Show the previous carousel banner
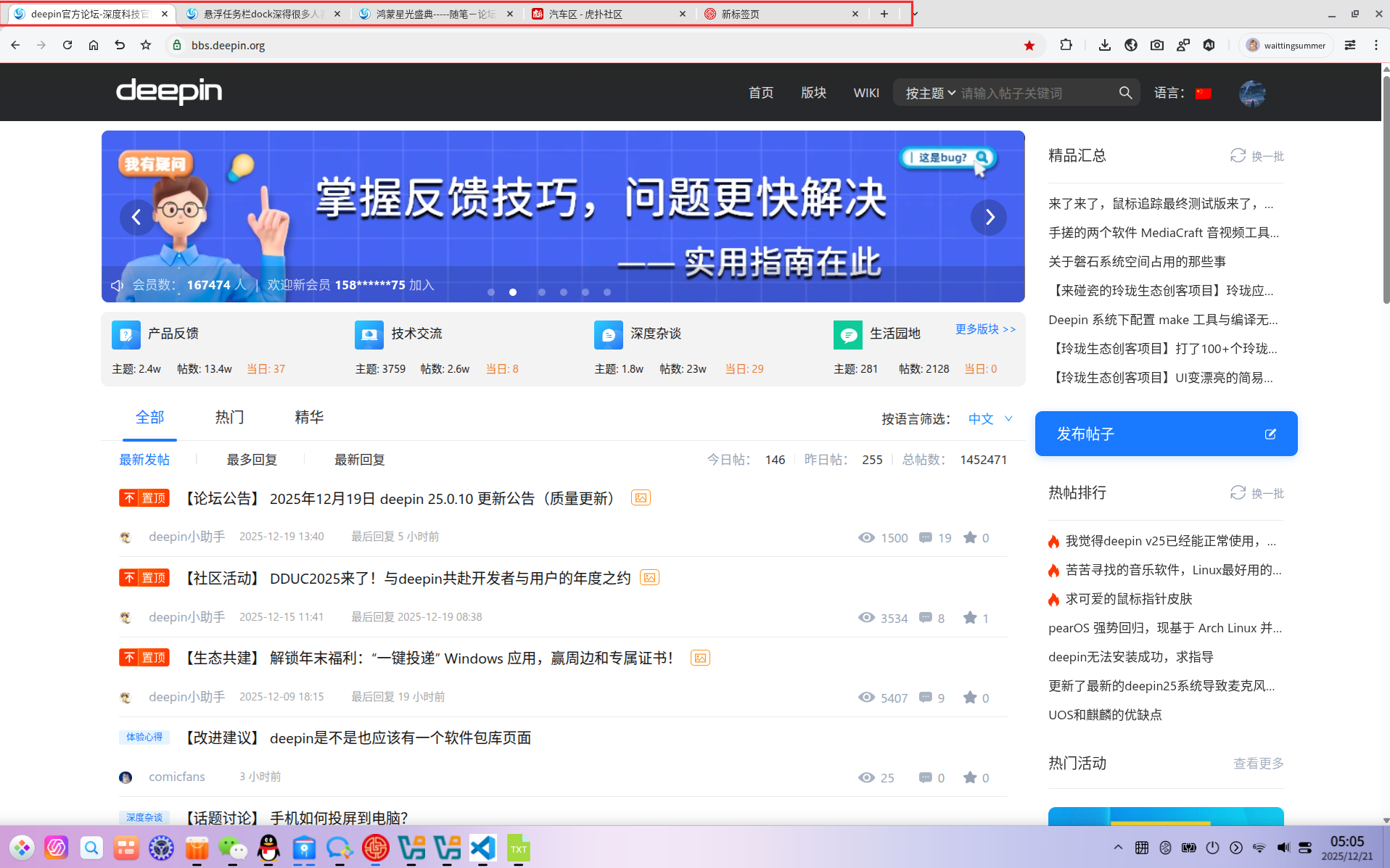The image size is (1390, 868). click(136, 217)
